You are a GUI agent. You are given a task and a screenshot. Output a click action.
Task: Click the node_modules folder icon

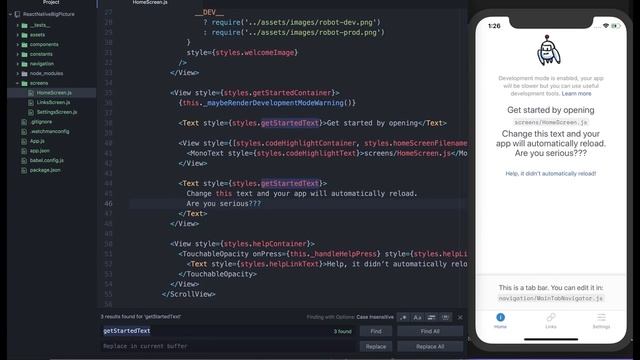24,74
